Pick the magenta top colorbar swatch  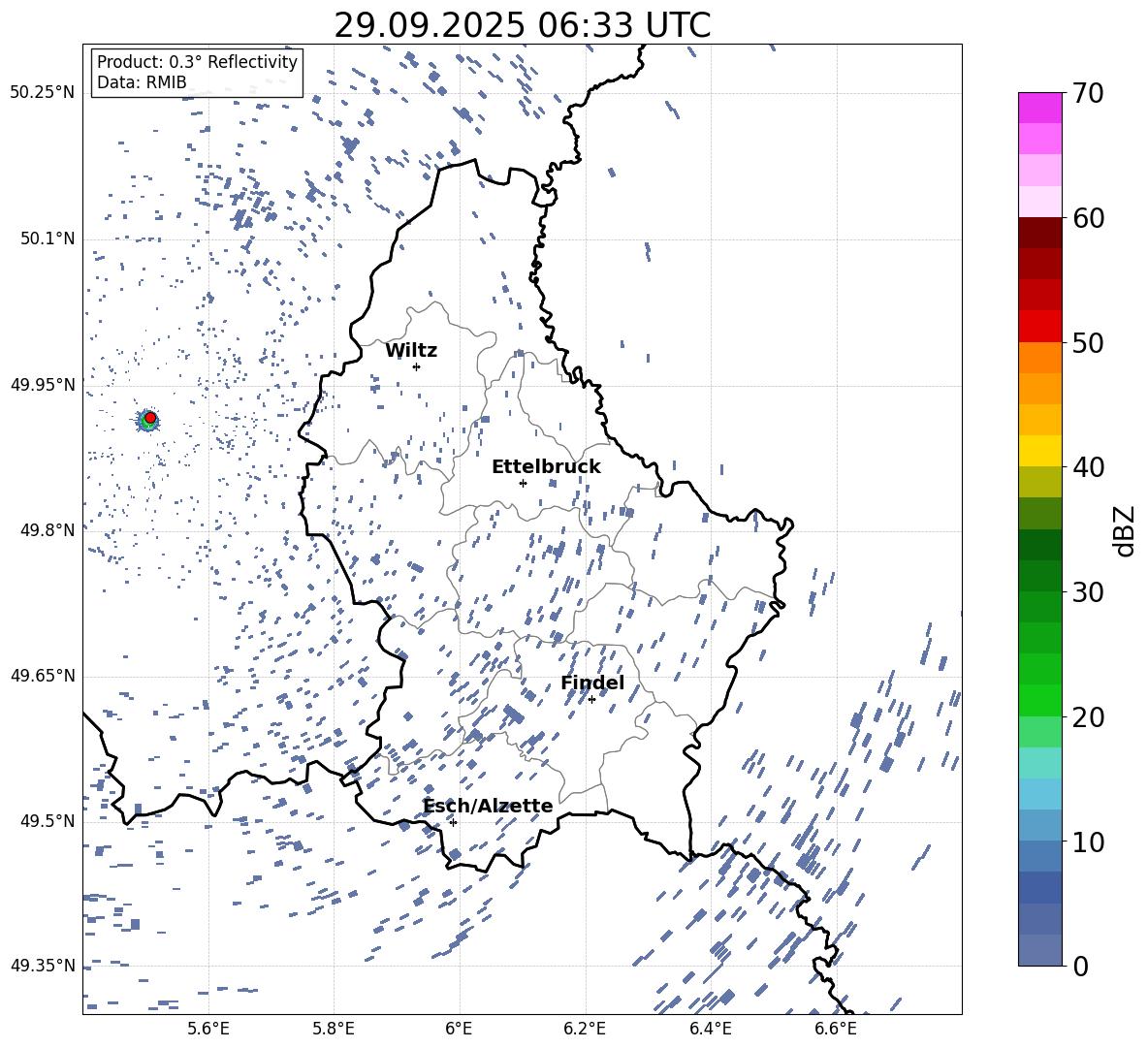coord(1039,109)
